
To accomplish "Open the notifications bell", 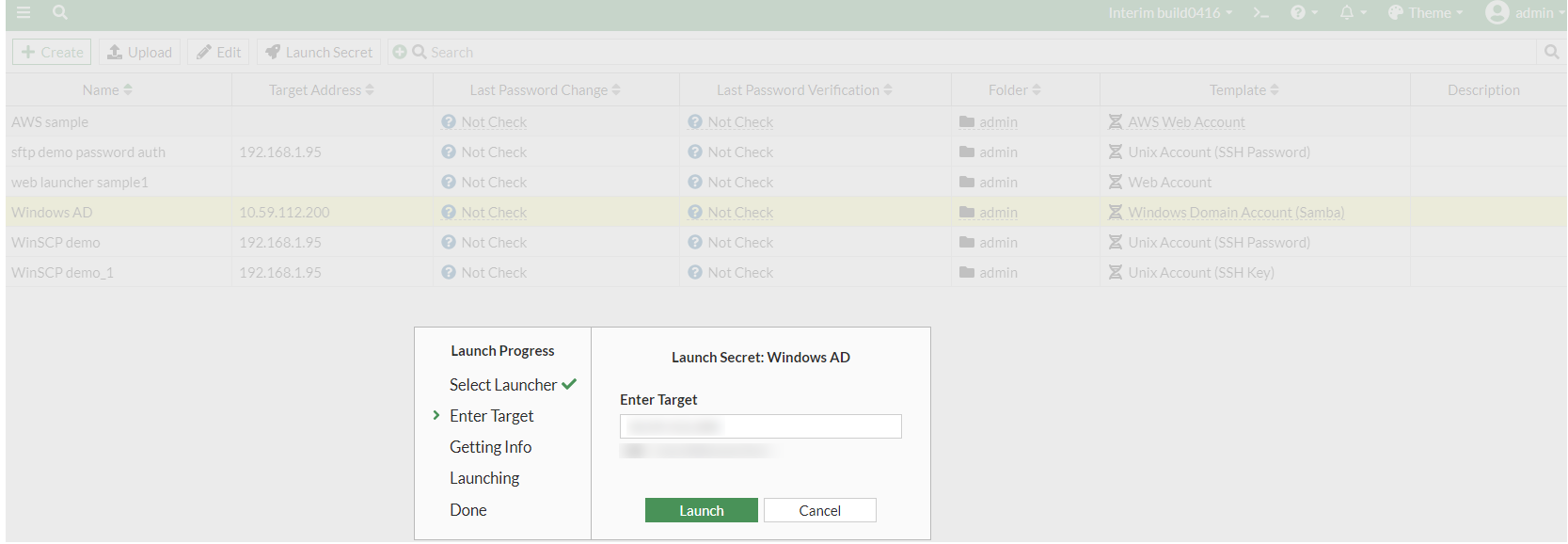I will [1347, 13].
